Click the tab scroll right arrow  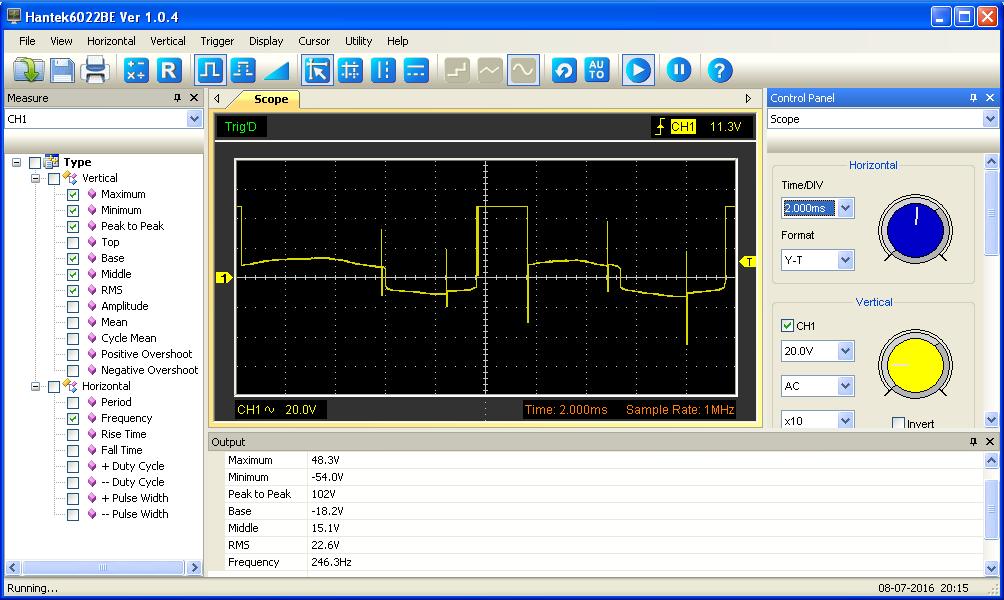tap(748, 99)
